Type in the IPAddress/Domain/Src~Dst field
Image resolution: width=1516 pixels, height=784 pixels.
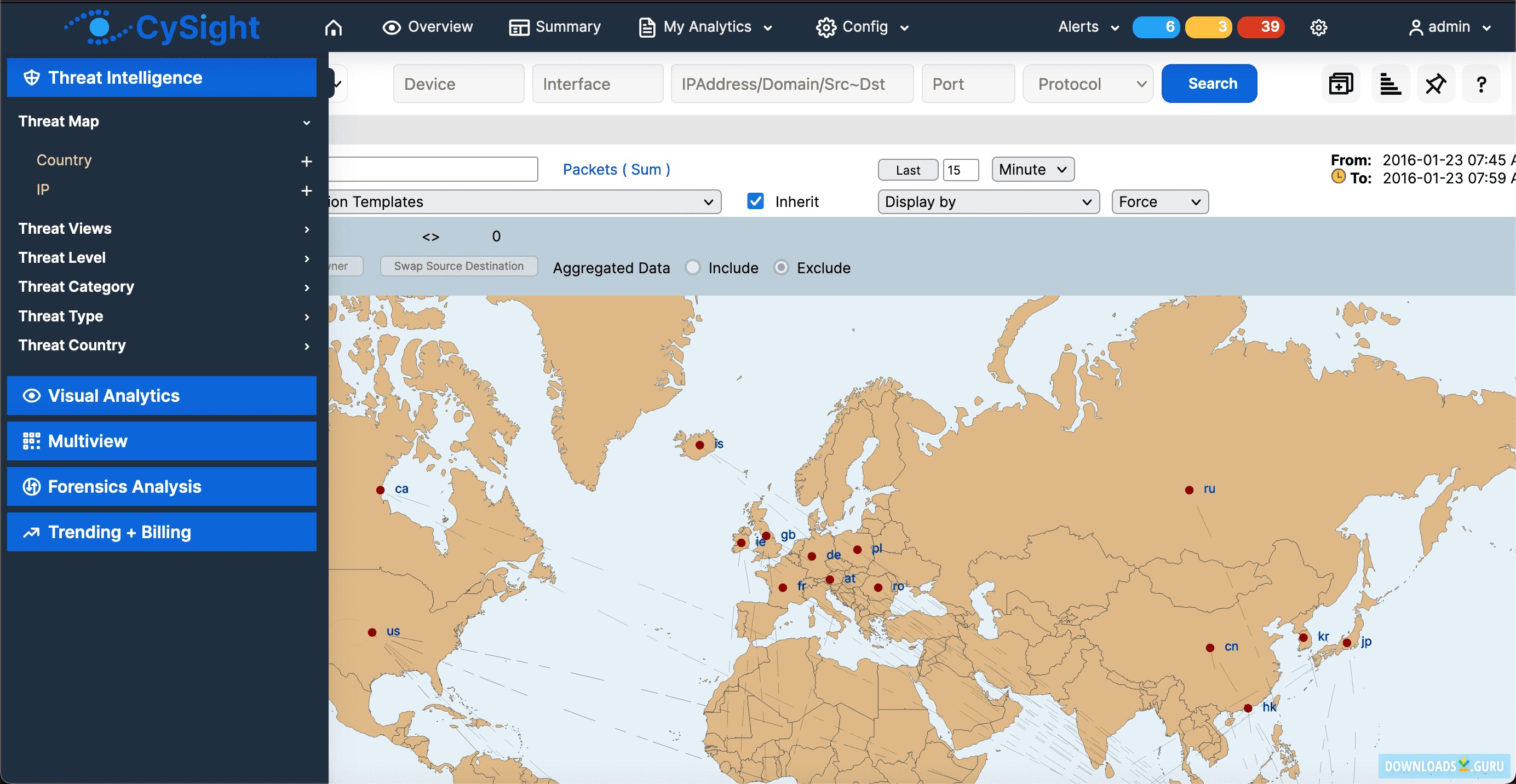[x=791, y=84]
